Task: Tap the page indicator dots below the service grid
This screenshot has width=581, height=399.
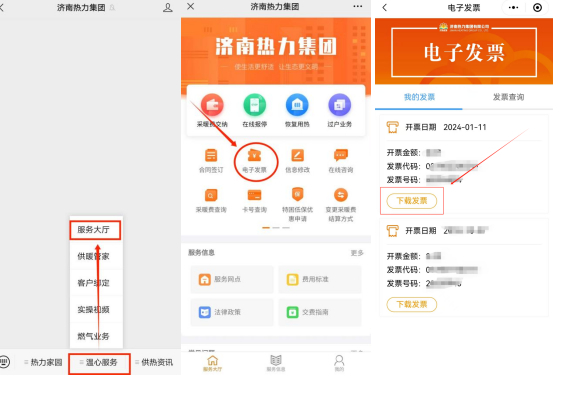Action: (276, 228)
